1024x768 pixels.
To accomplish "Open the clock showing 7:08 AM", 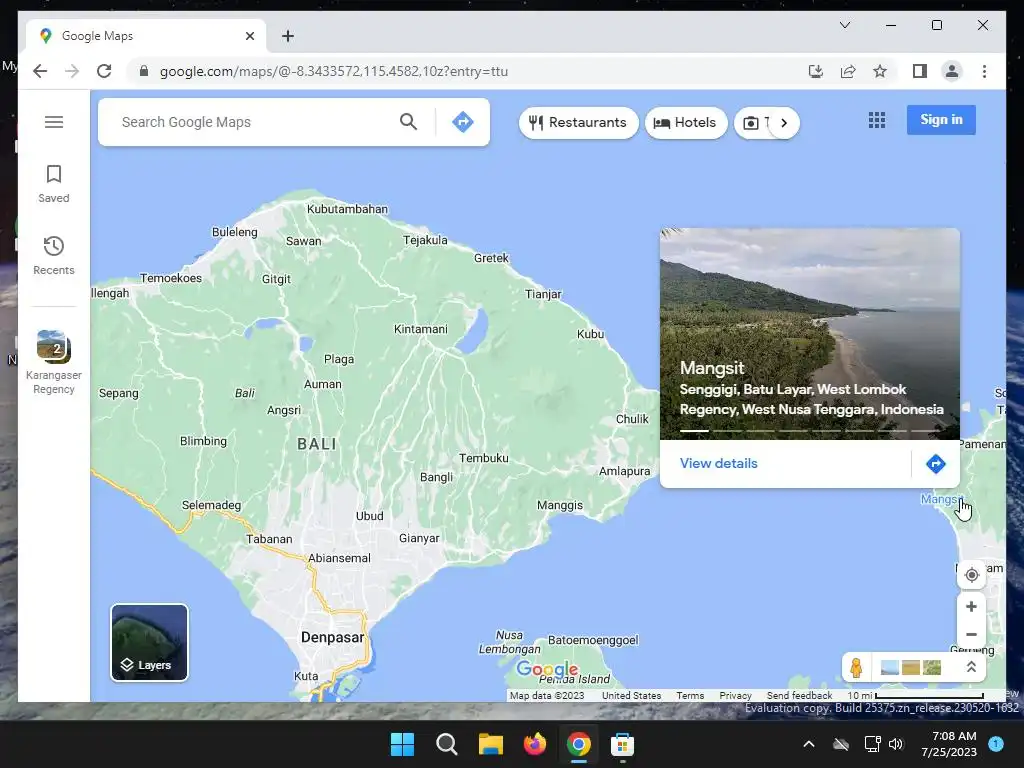I will pos(949,744).
